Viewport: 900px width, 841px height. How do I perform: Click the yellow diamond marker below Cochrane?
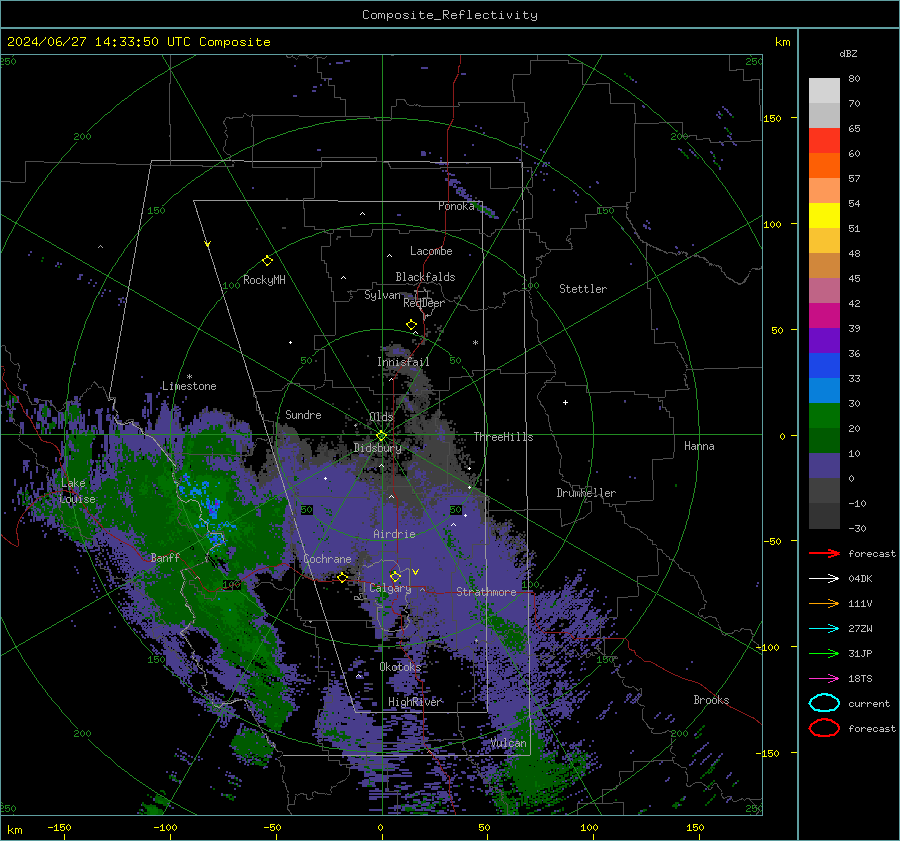pos(343,578)
